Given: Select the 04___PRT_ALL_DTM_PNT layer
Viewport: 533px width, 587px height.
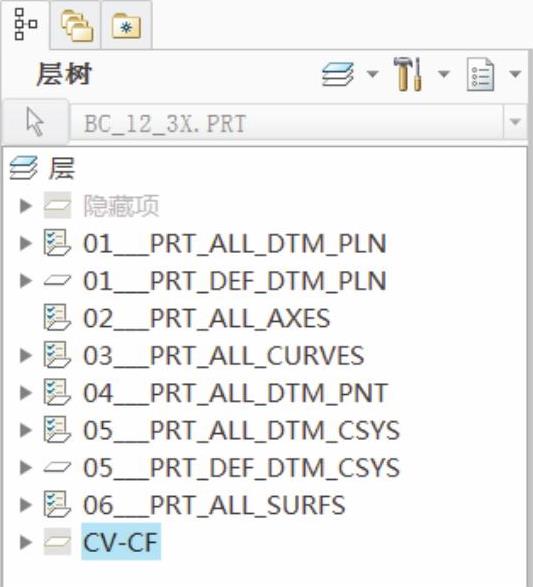Looking at the screenshot, I should pos(235,393).
